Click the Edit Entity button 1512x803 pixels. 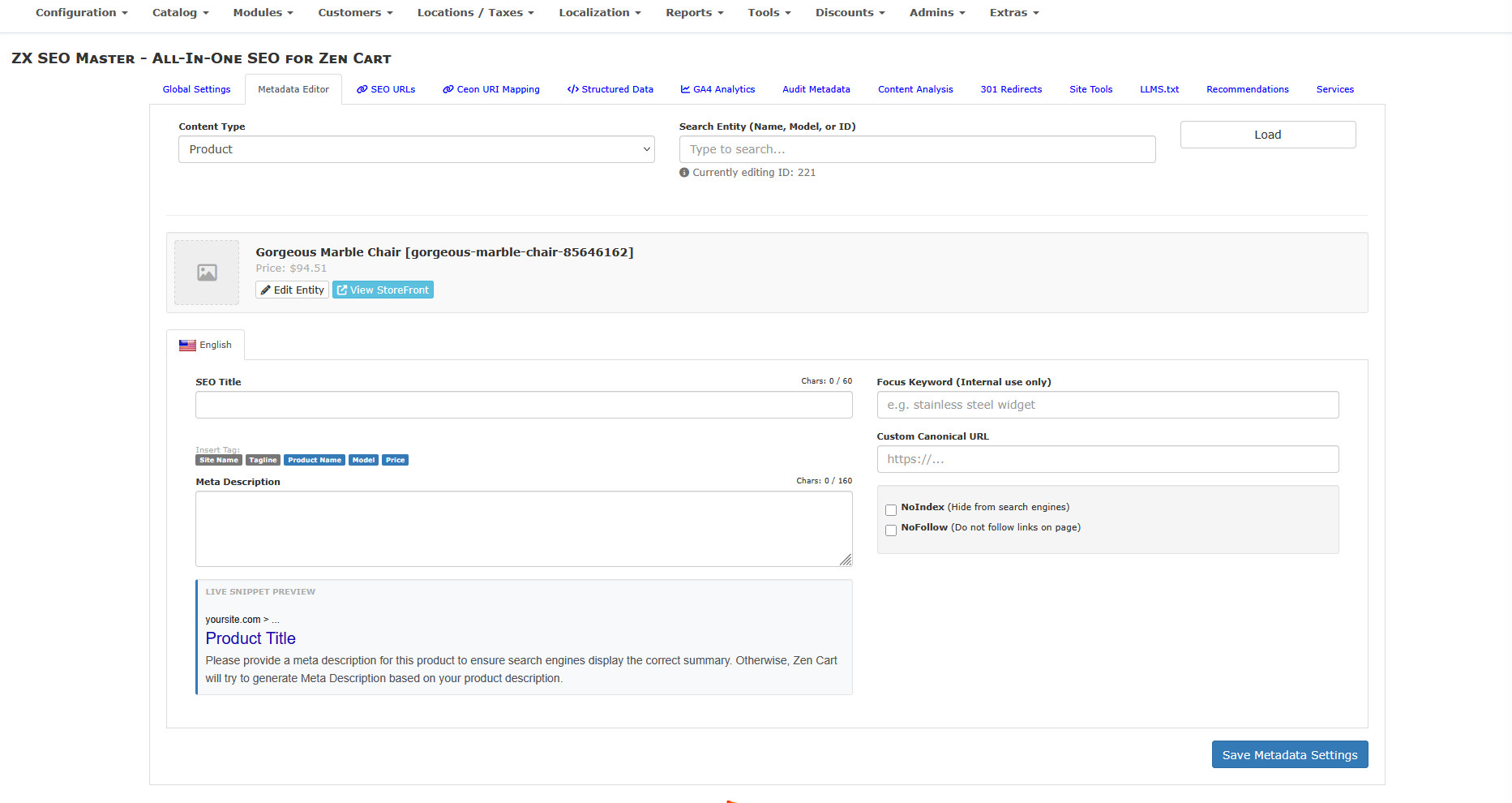[292, 290]
